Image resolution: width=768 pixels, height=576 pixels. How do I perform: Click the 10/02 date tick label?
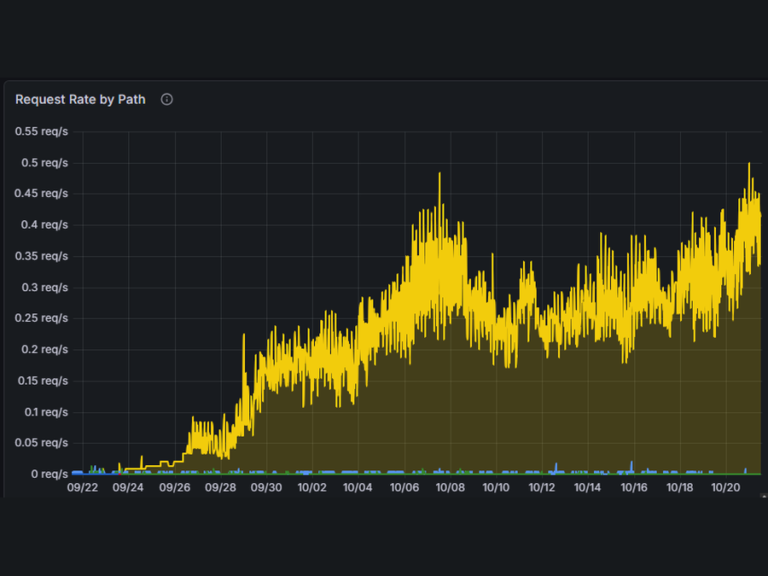point(312,487)
